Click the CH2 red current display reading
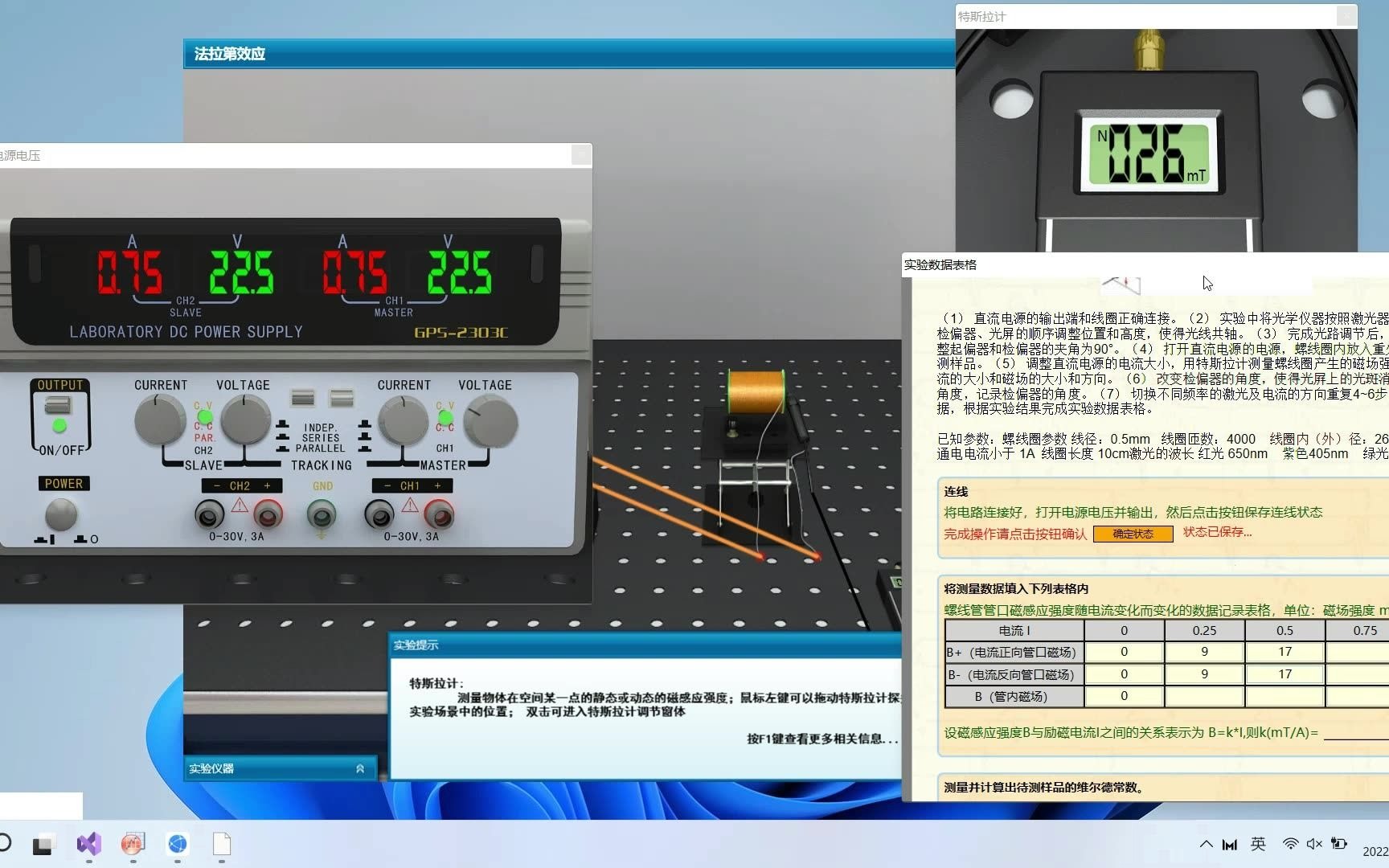 tap(130, 272)
